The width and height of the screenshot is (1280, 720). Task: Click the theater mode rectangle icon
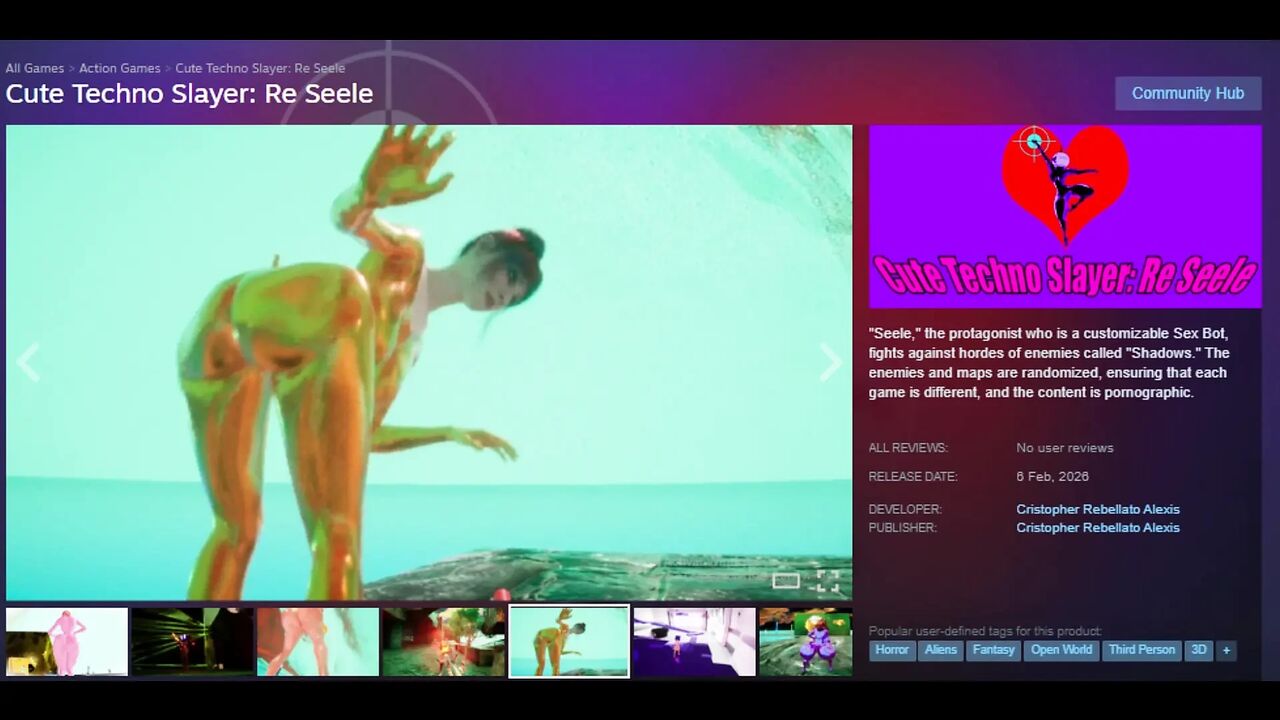[x=786, y=581]
